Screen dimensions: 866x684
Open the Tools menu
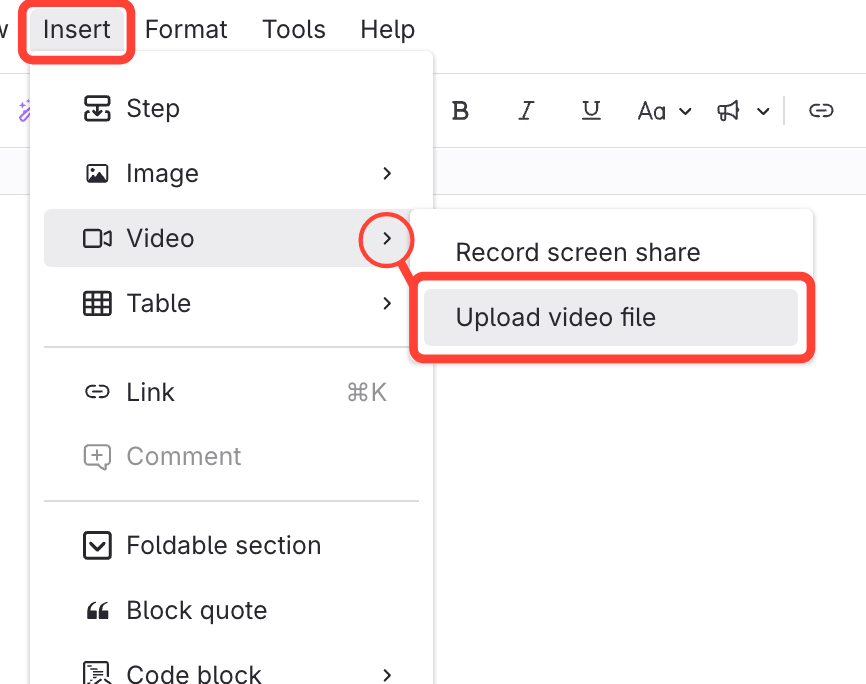tap(294, 30)
